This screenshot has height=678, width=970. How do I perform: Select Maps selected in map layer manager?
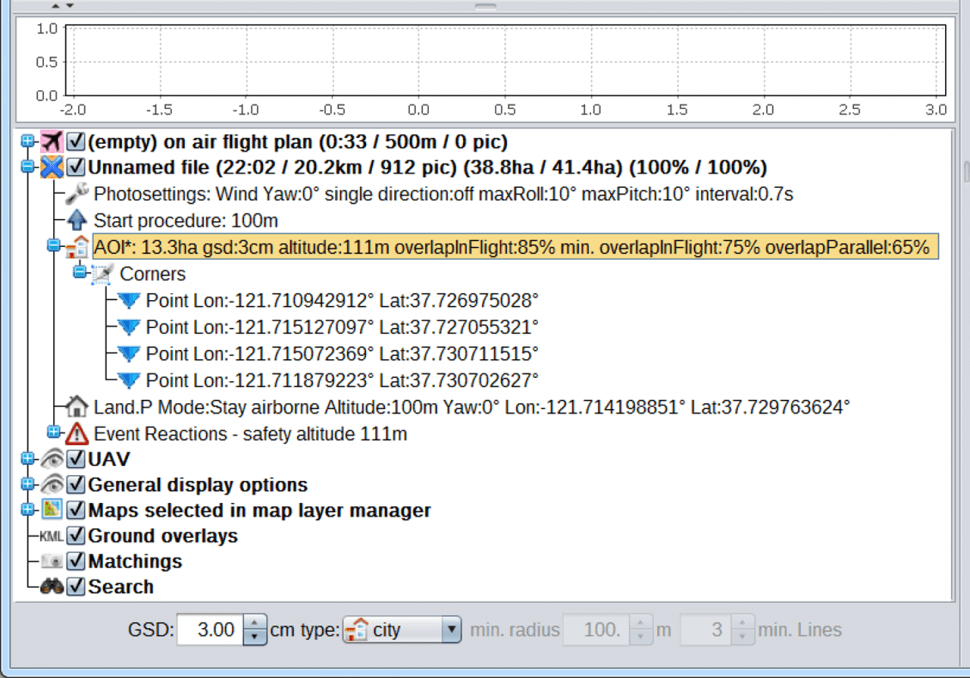(x=259, y=510)
